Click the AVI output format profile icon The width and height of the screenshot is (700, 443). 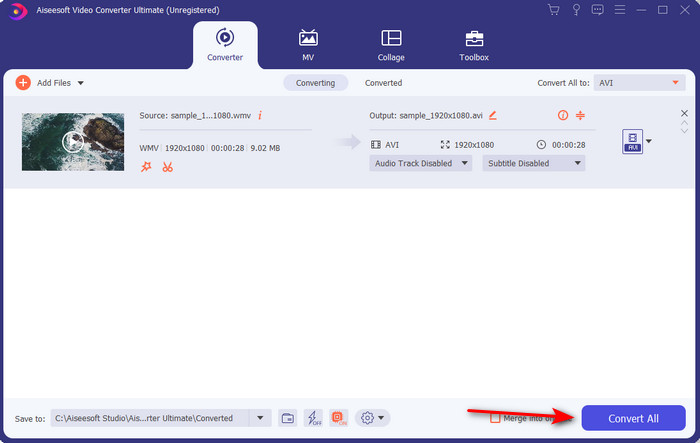pyautogui.click(x=633, y=142)
